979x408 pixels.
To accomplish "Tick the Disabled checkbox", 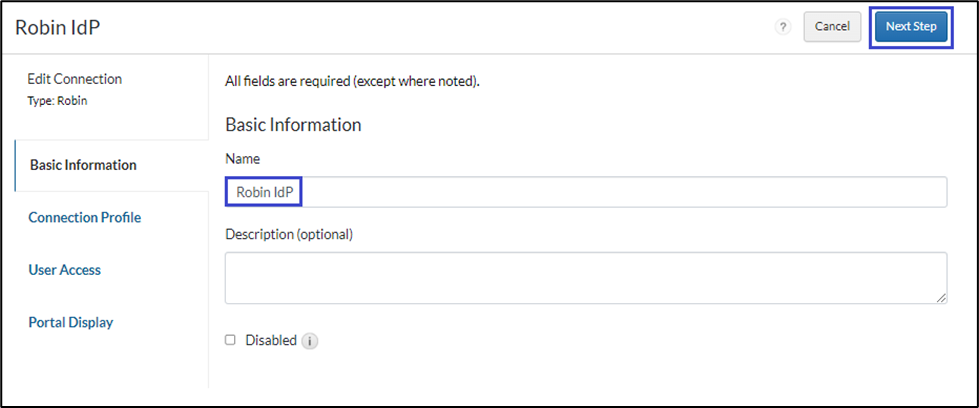I will 231,340.
